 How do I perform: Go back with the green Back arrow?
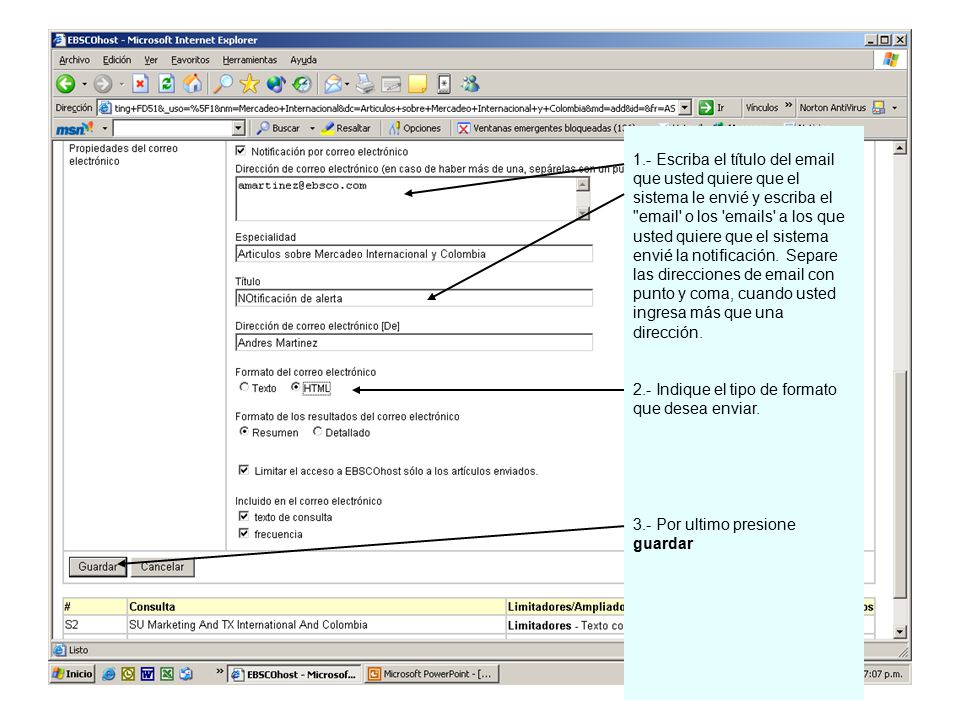[x=66, y=84]
